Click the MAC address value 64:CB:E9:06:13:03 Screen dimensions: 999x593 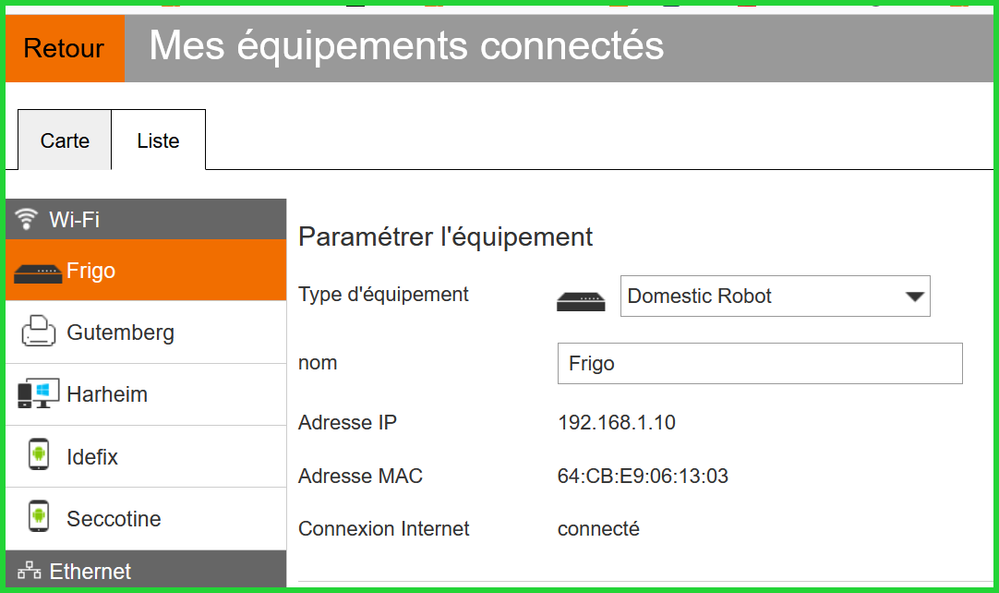(642, 476)
